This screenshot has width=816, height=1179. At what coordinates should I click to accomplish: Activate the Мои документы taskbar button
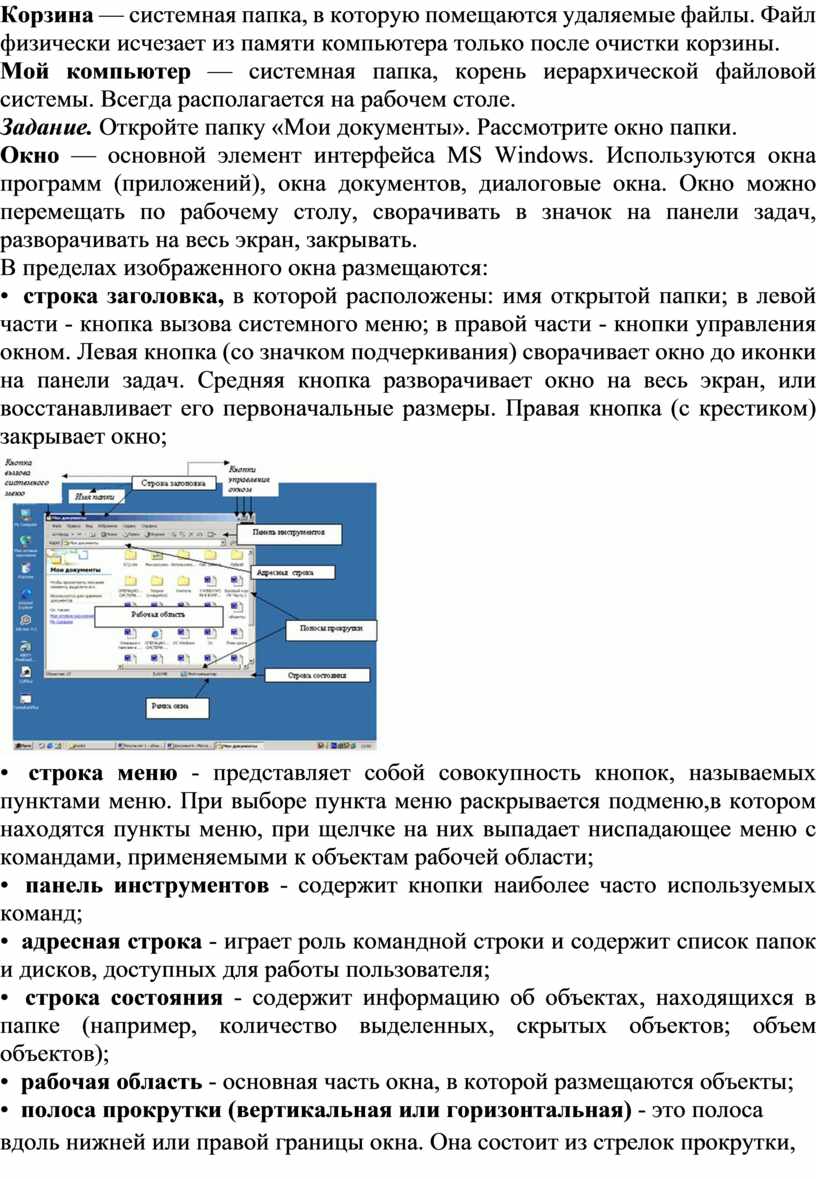click(x=237, y=746)
